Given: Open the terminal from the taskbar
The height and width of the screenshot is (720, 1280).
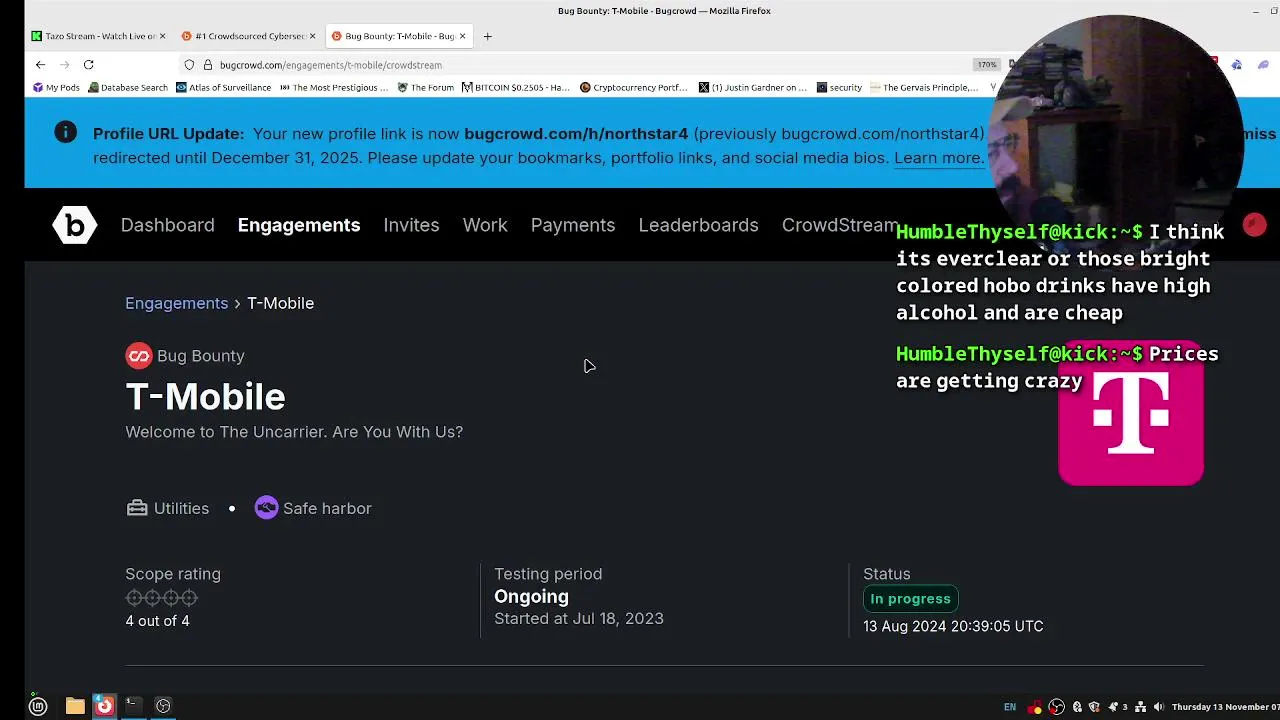Looking at the screenshot, I should tap(133, 706).
